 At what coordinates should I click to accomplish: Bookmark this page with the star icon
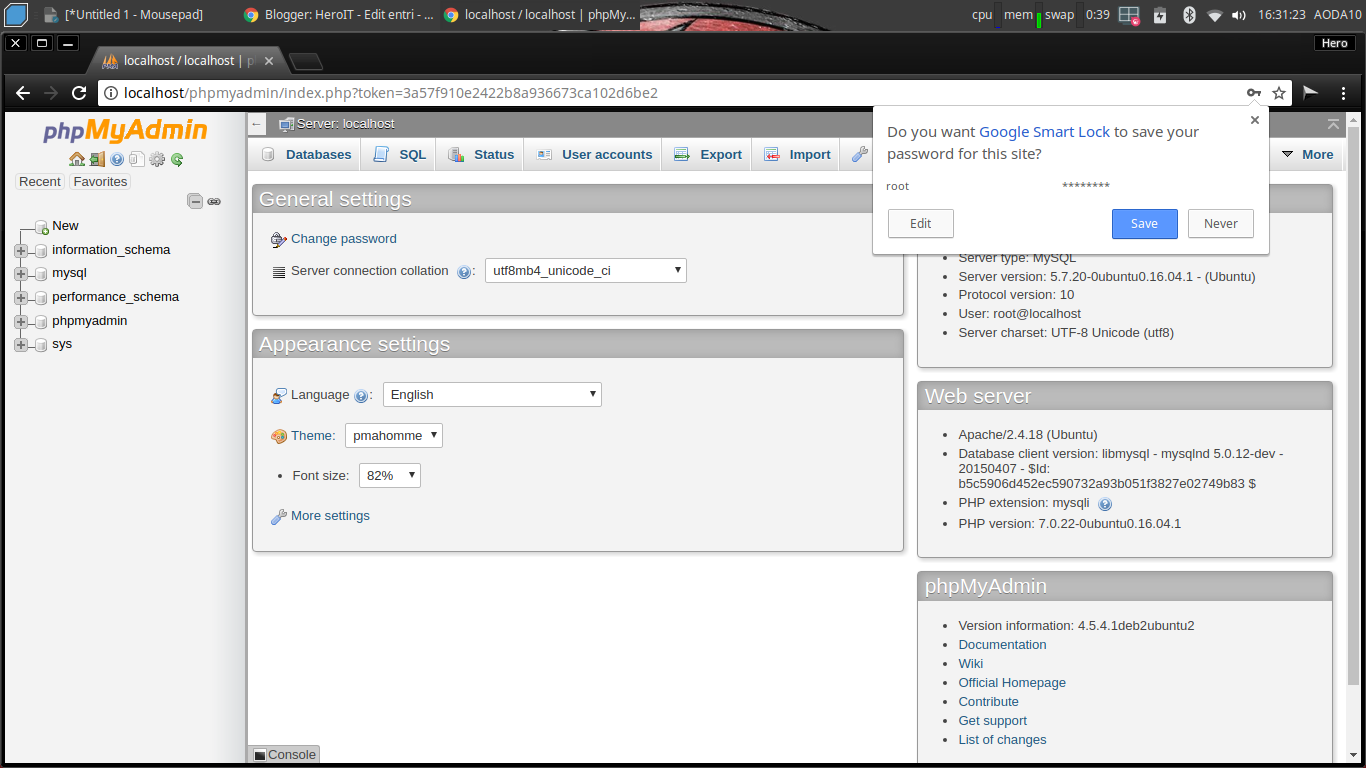click(1279, 93)
